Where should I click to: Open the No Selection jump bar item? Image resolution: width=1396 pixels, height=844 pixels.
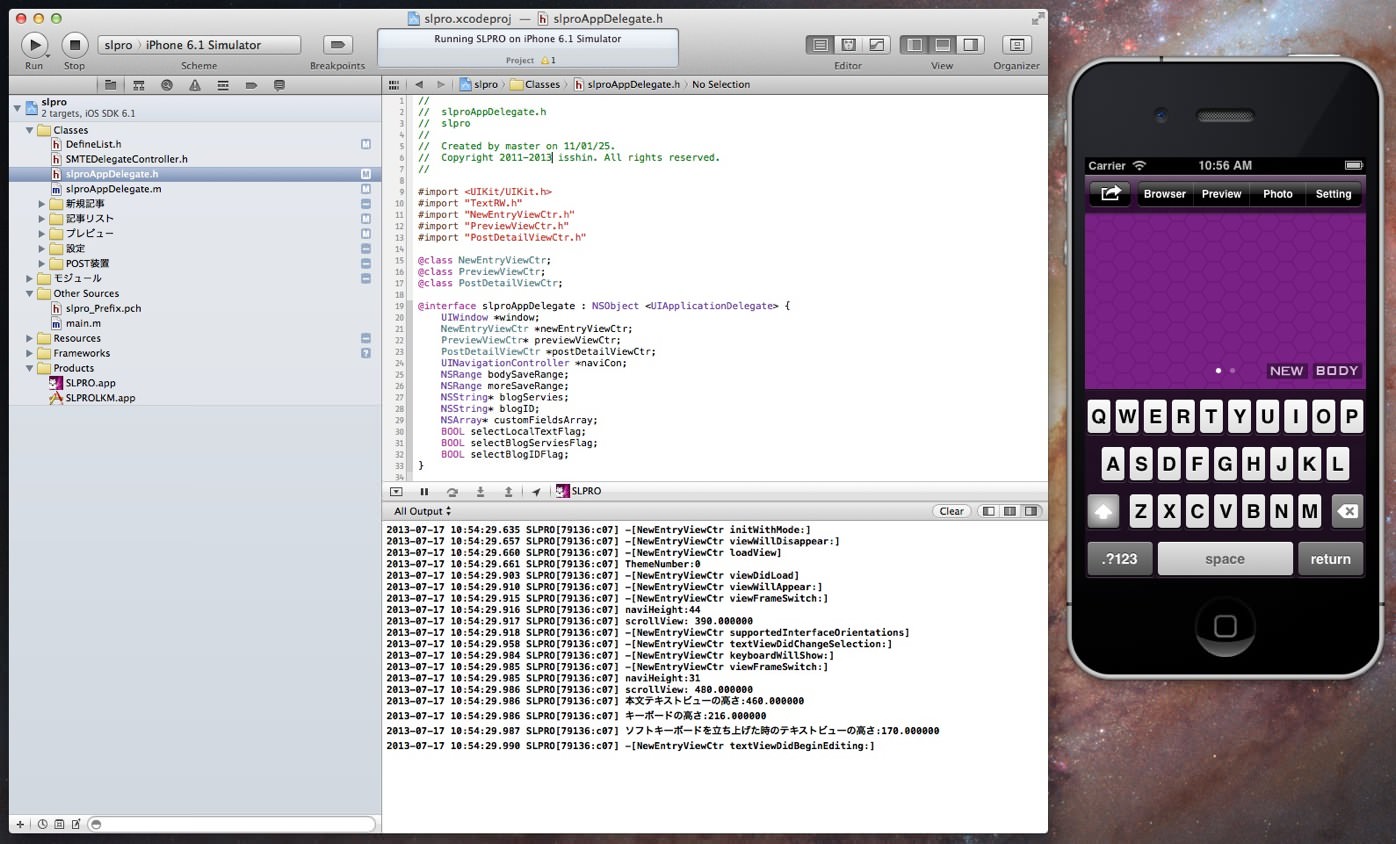(x=721, y=85)
